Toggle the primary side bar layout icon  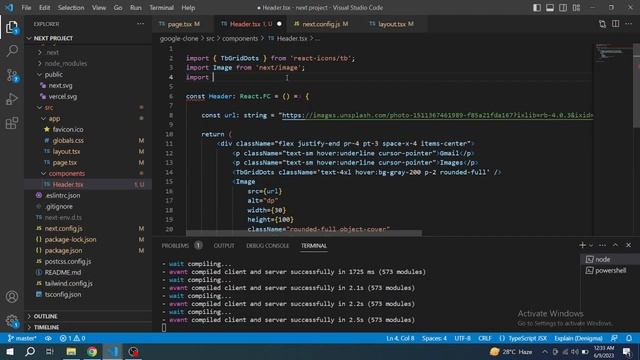pyautogui.click(x=537, y=8)
